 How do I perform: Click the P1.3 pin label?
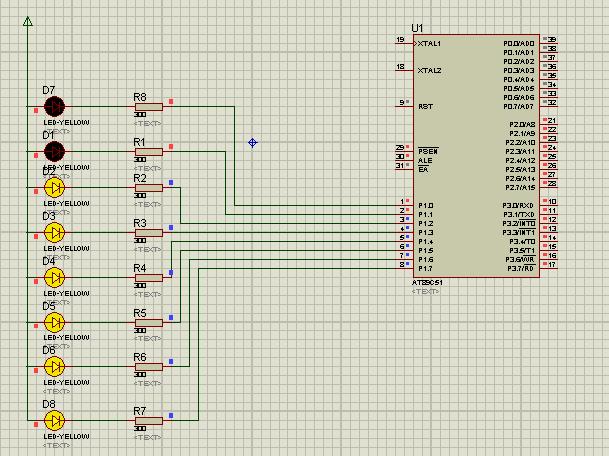[x=426, y=233]
